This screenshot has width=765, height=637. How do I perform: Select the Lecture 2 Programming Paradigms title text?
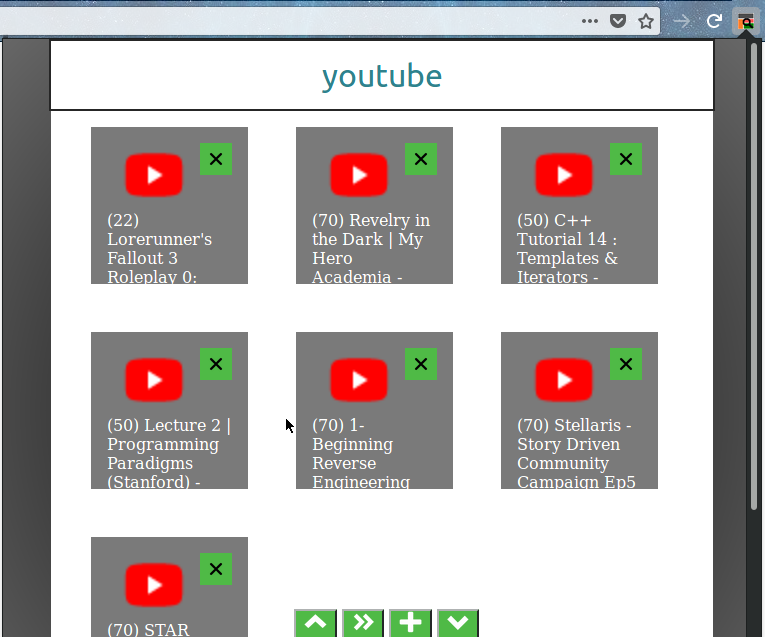169,453
